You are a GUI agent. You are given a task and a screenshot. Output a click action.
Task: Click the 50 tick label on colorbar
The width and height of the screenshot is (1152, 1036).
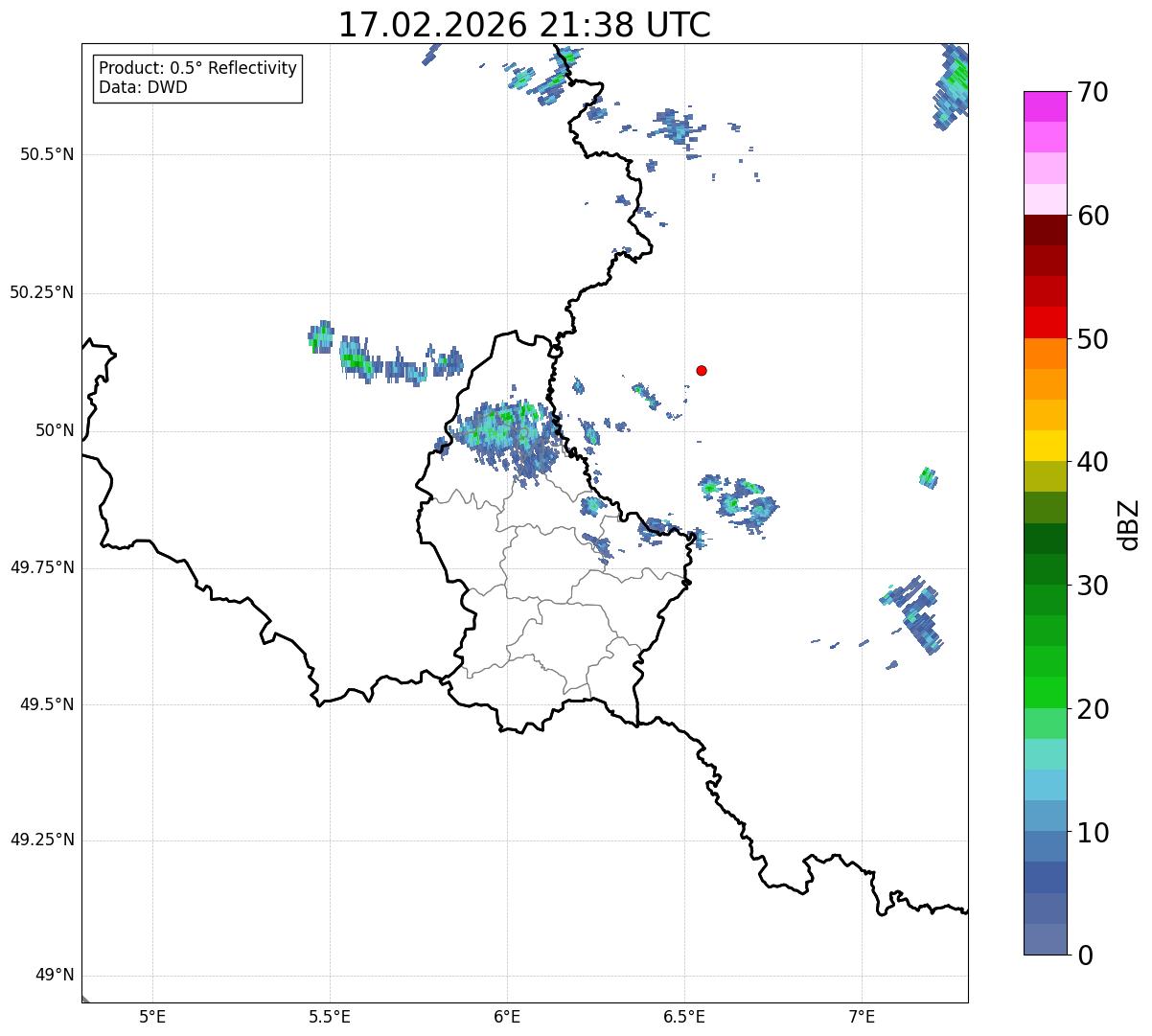1093,339
